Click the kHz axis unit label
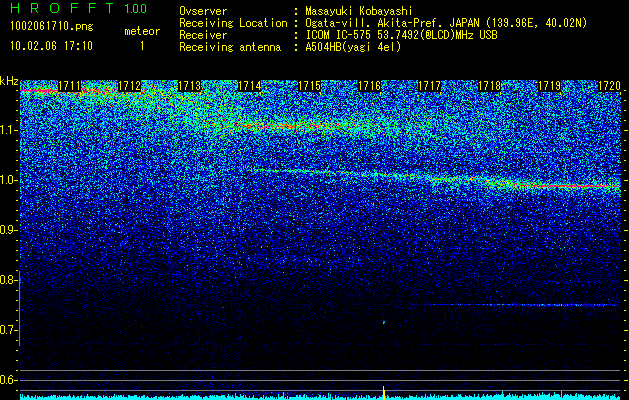Screen dimensions: 629x400 coord(9,81)
